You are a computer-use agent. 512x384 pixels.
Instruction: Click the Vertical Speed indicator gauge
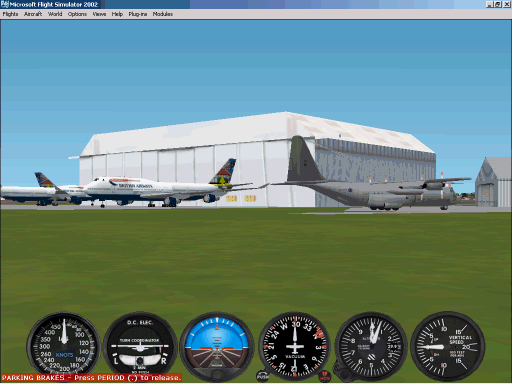447,347
